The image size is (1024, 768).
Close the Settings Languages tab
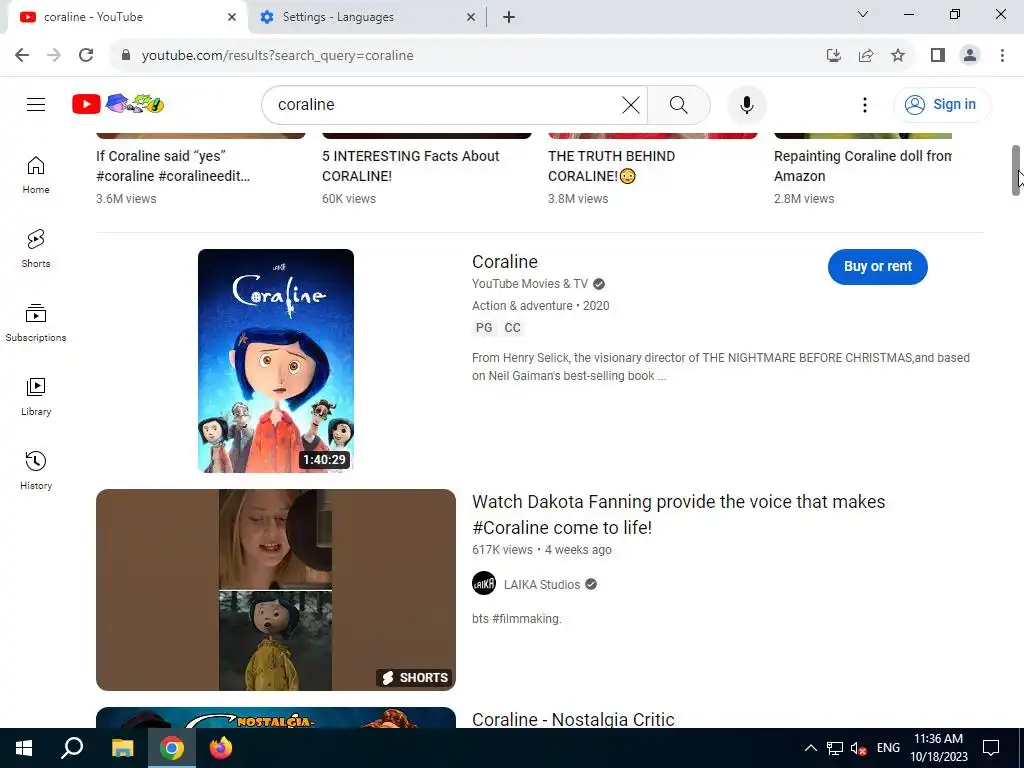[x=471, y=17]
